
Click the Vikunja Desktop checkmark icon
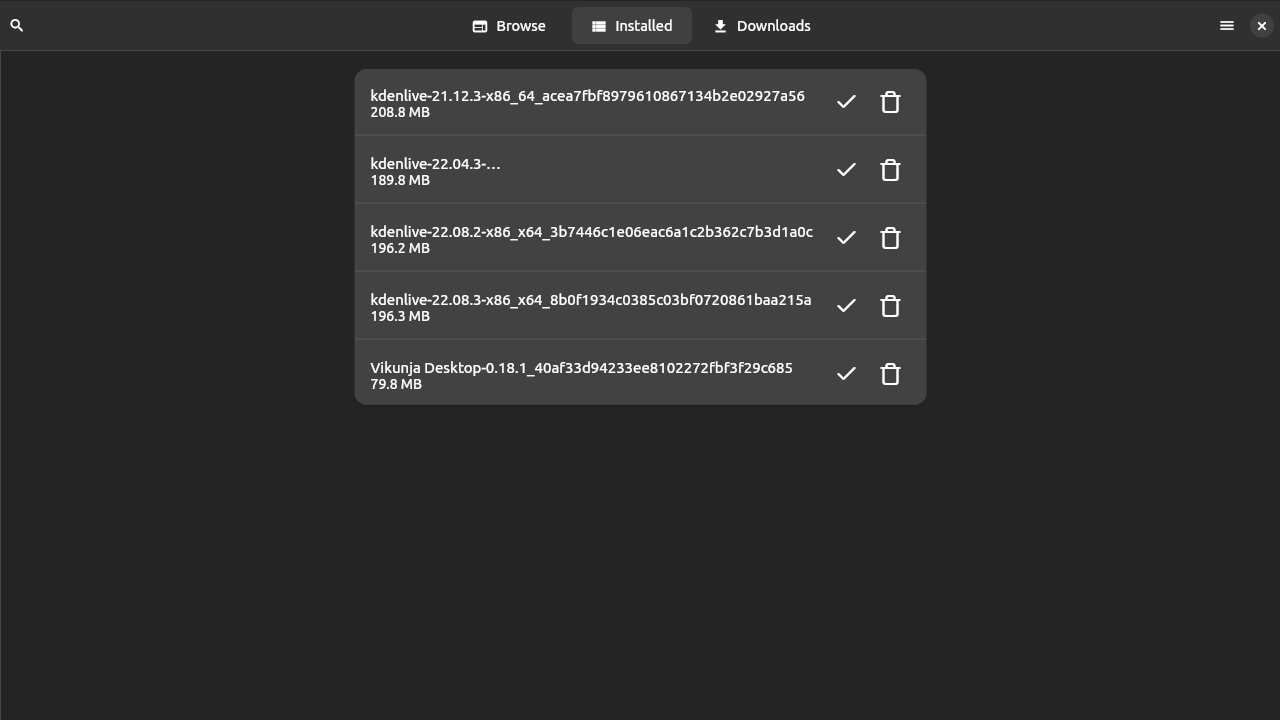pyautogui.click(x=846, y=374)
